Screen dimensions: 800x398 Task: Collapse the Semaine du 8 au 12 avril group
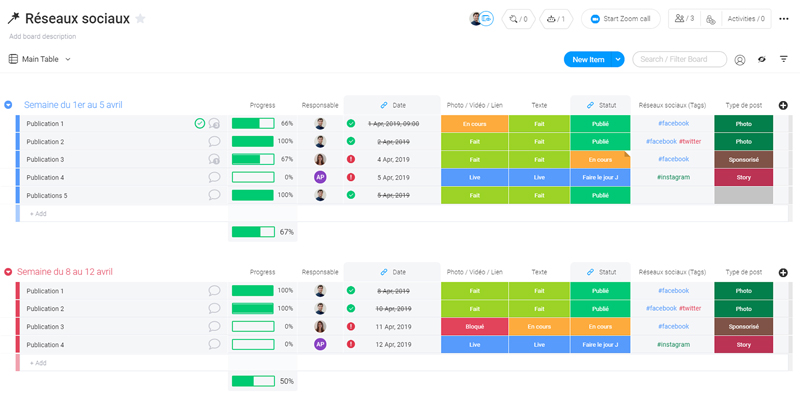8,272
